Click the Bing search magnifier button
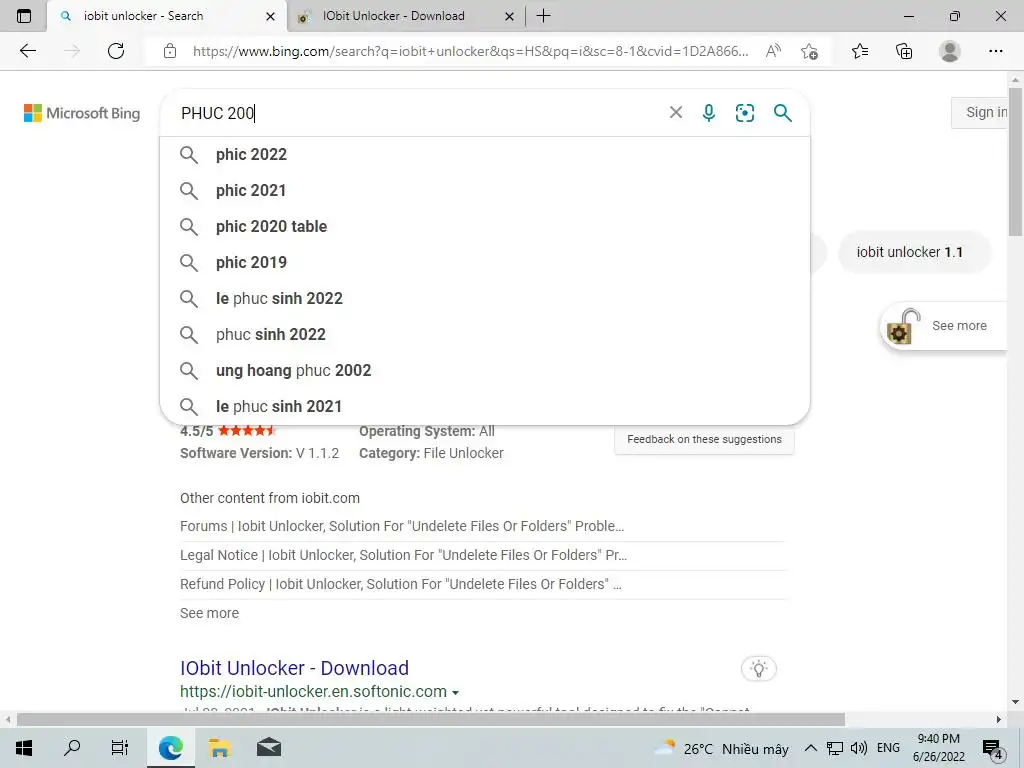1024x768 pixels. [782, 113]
